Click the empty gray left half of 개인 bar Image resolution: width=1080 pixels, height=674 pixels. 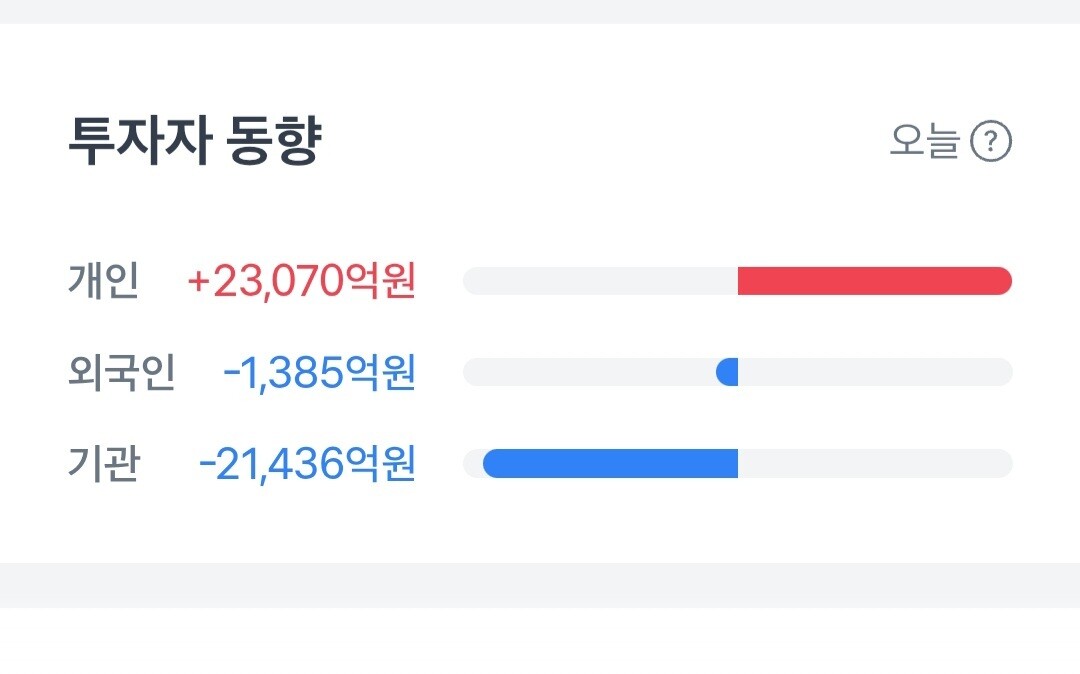(600, 281)
